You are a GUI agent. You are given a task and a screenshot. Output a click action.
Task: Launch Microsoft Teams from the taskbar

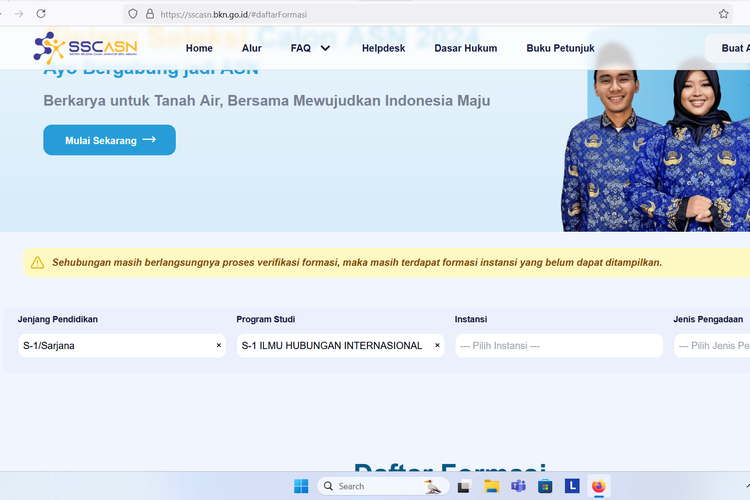[x=518, y=486]
